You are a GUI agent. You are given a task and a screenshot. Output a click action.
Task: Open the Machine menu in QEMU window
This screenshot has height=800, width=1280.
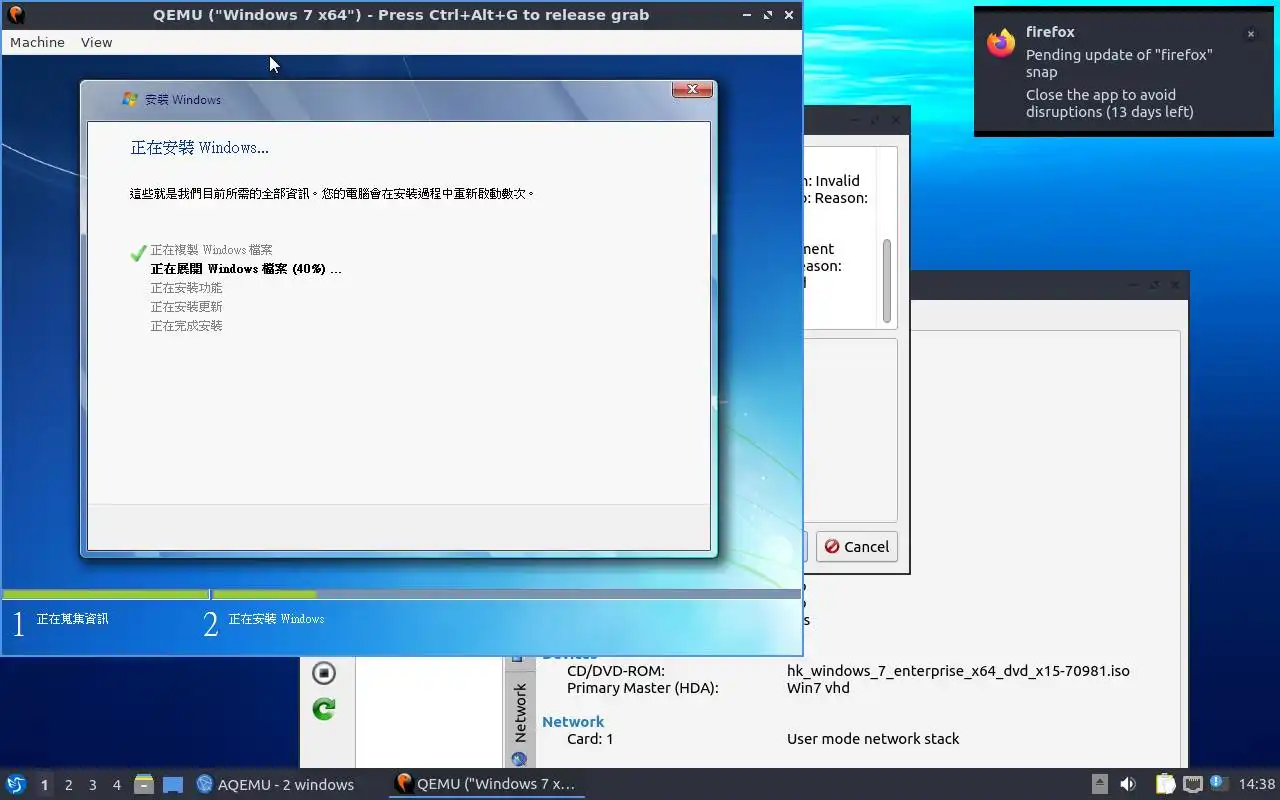click(x=37, y=42)
